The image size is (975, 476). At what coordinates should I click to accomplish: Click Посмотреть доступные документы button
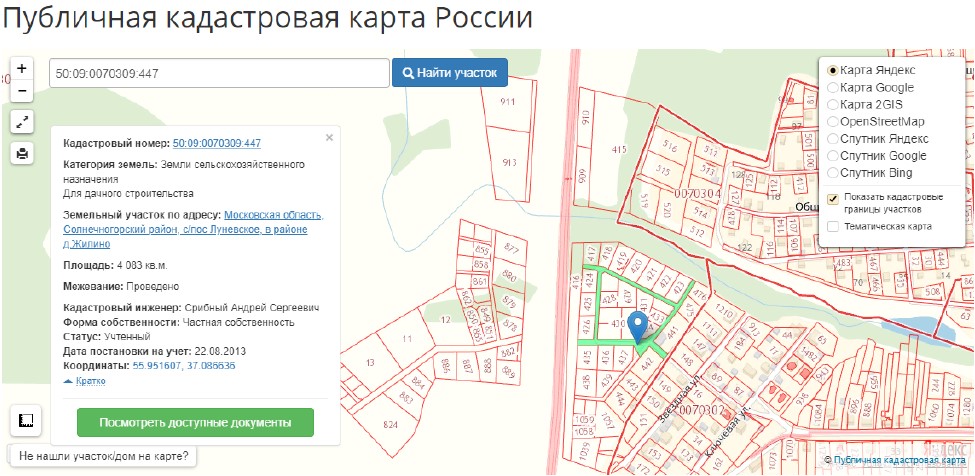(x=195, y=423)
